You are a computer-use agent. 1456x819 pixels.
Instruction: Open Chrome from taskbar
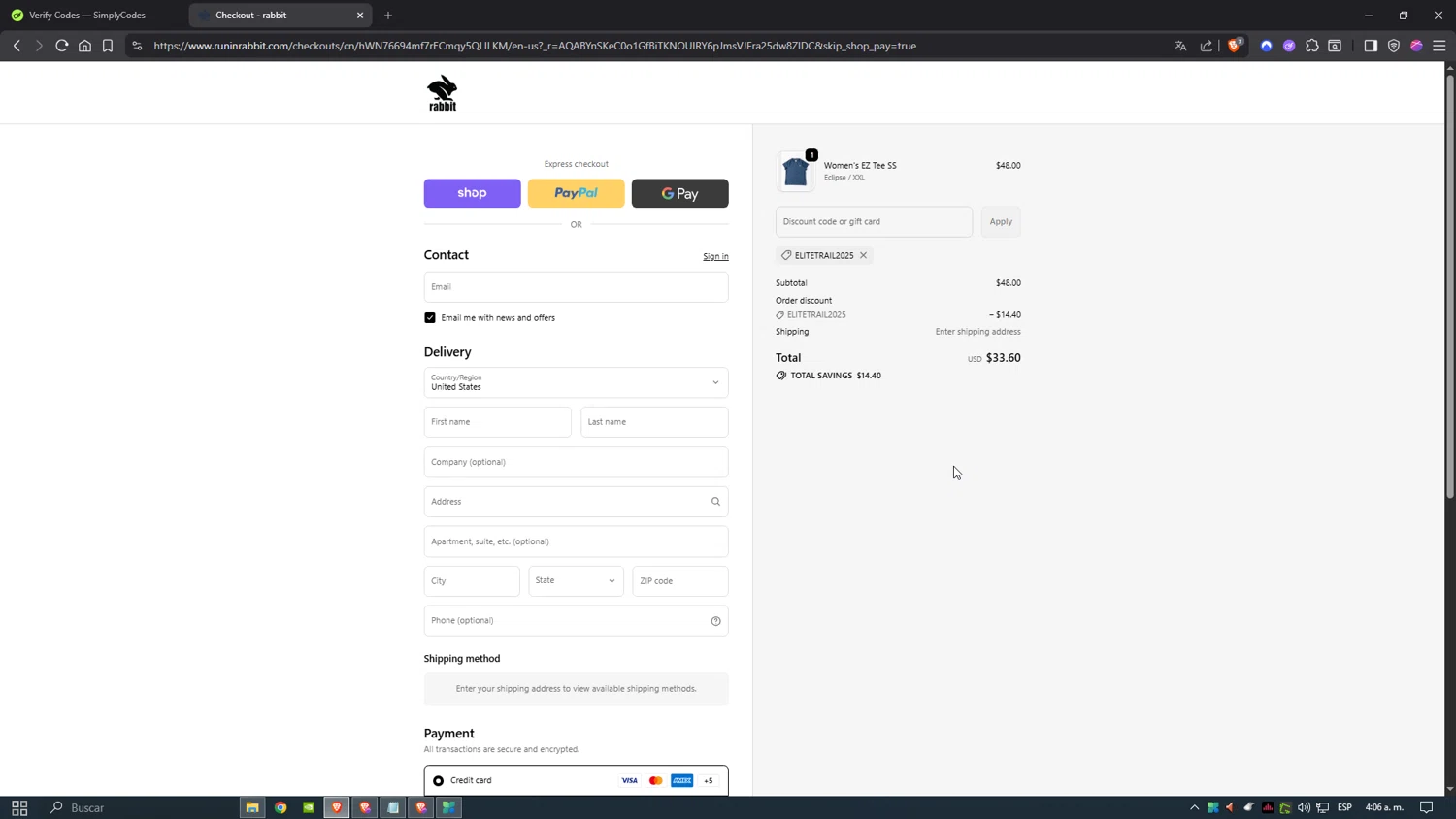(x=281, y=807)
